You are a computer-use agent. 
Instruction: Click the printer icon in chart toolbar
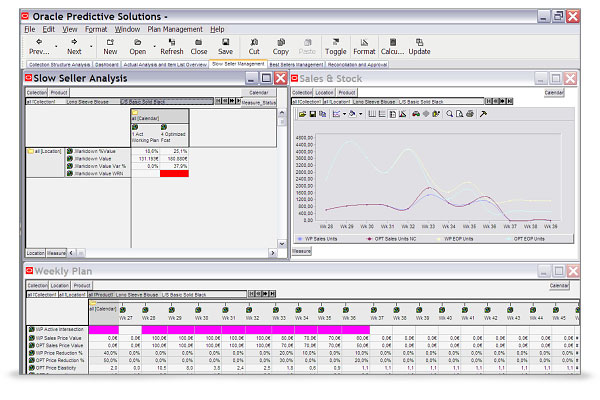pos(470,114)
